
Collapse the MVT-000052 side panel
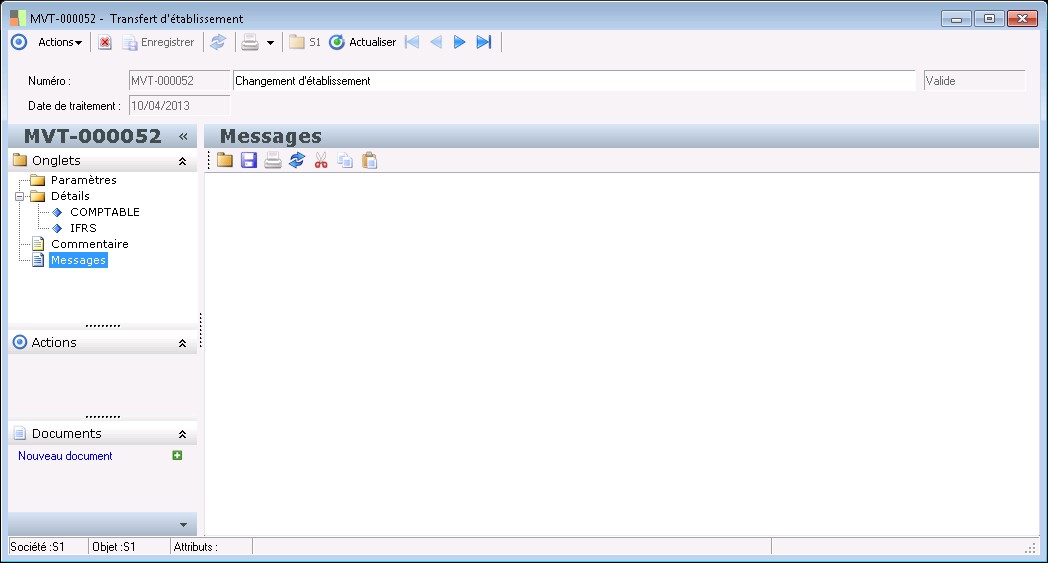183,136
